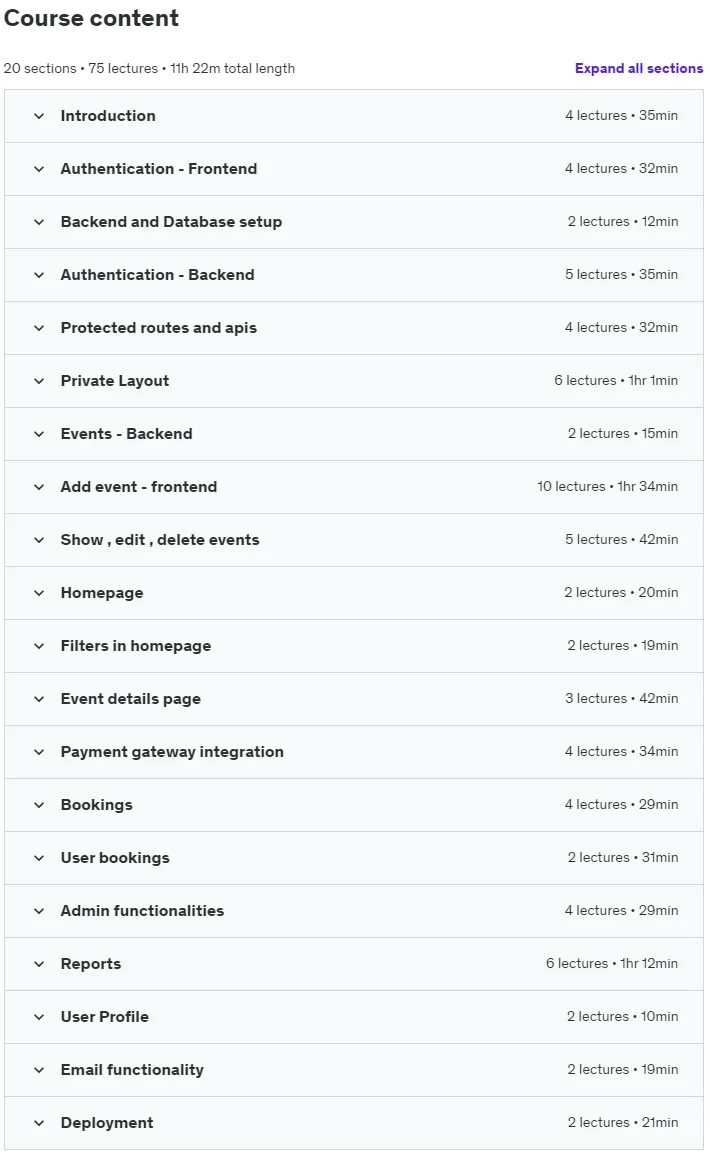Expand Event details page section
This screenshot has width=710, height=1156.
[354, 700]
